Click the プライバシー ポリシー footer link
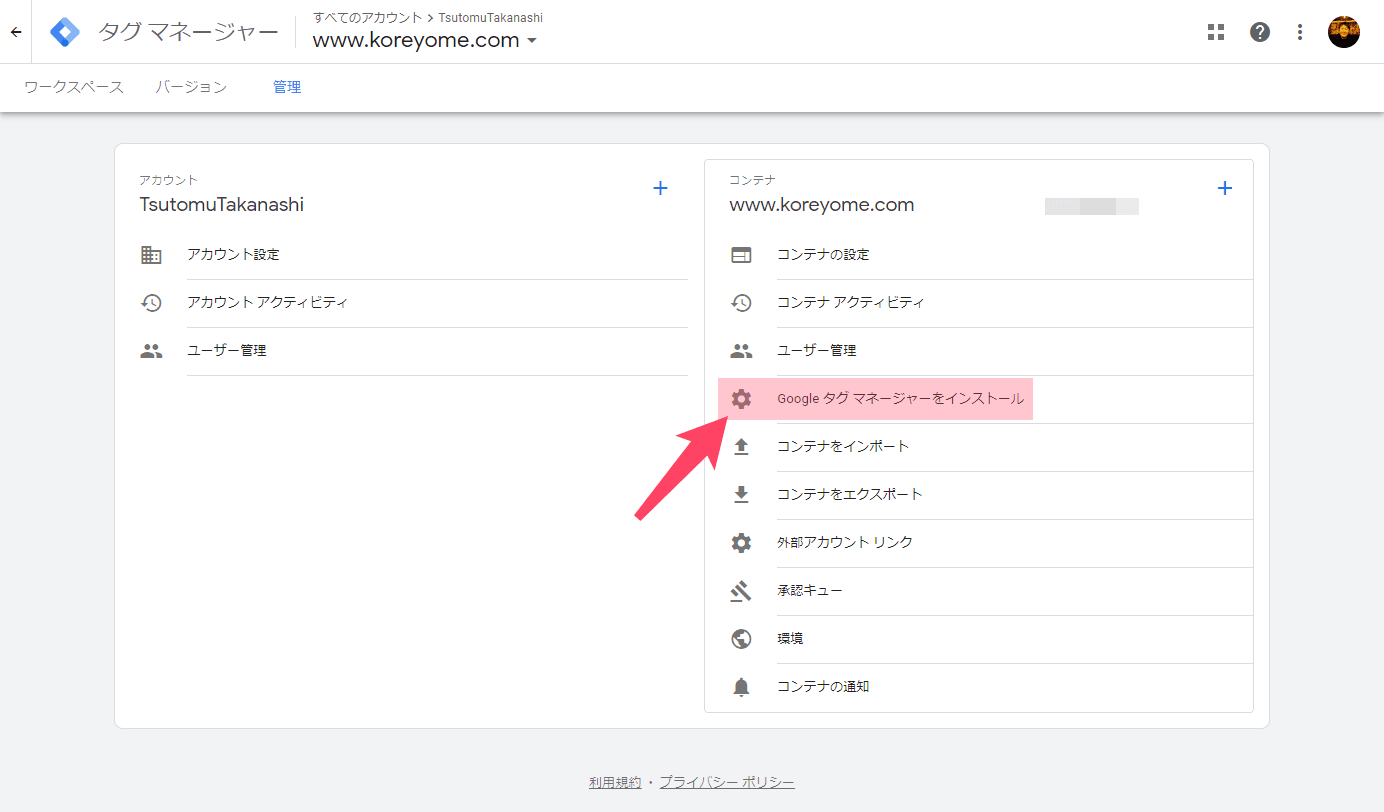1384x812 pixels. (727, 783)
